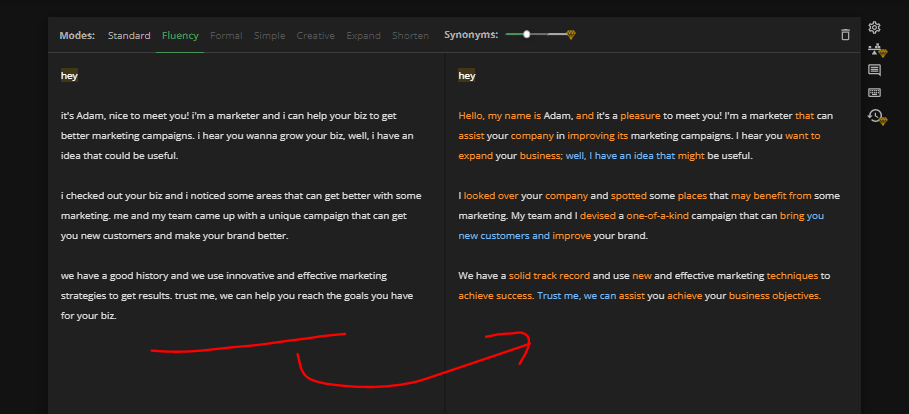Open the premium history clock icon
Screen dimensions: 909x414
click(877, 117)
